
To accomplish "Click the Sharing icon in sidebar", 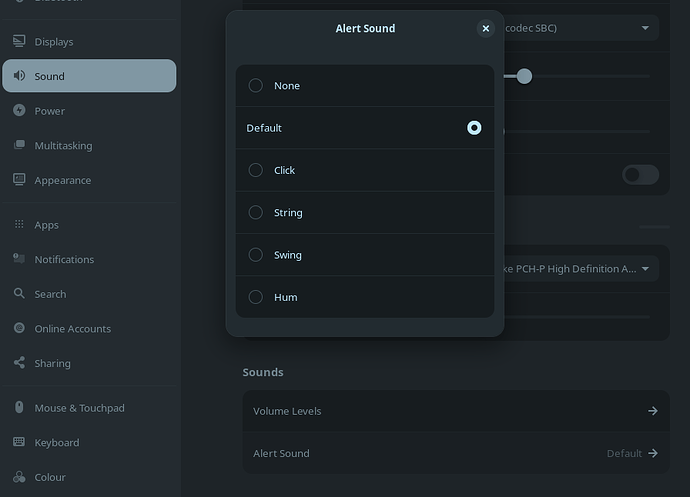I will pos(19,363).
